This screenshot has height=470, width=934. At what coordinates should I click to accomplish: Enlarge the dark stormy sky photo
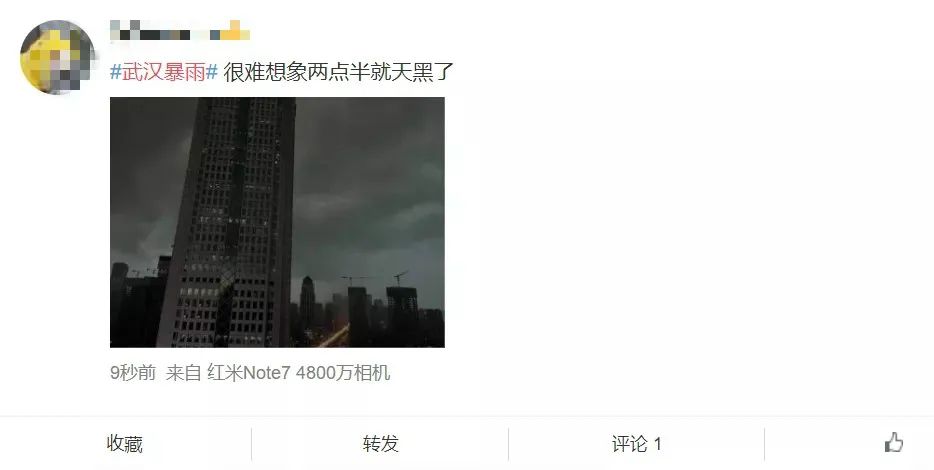(x=277, y=222)
